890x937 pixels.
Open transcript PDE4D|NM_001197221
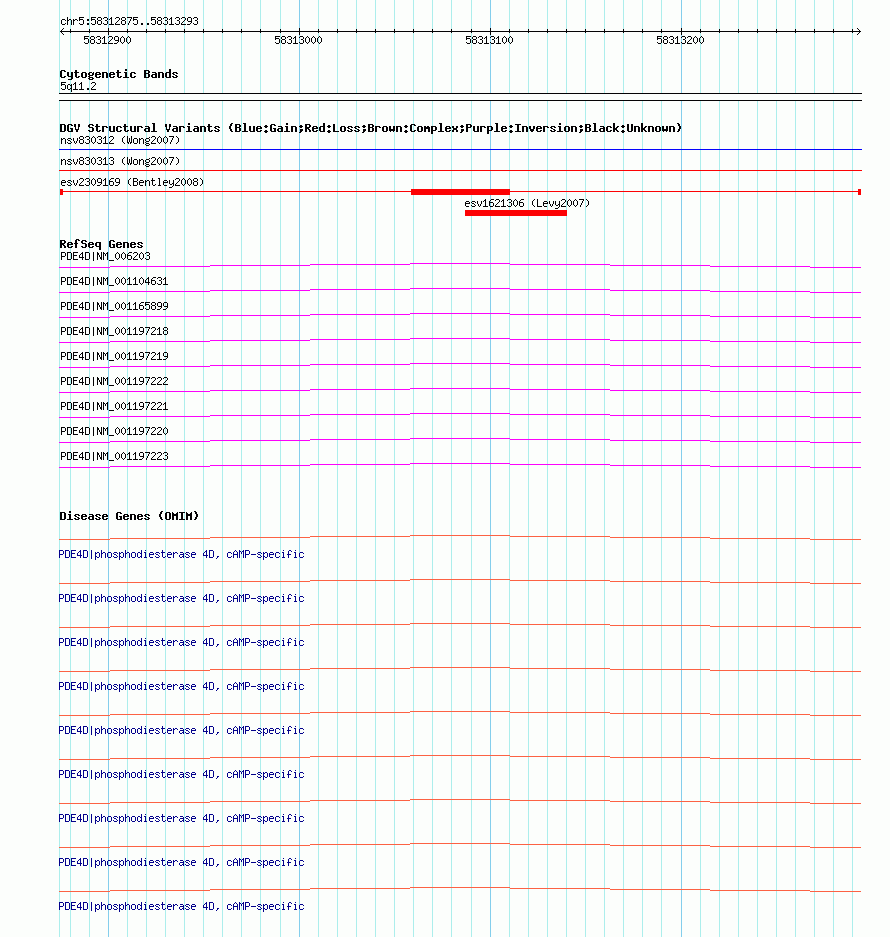pos(114,406)
